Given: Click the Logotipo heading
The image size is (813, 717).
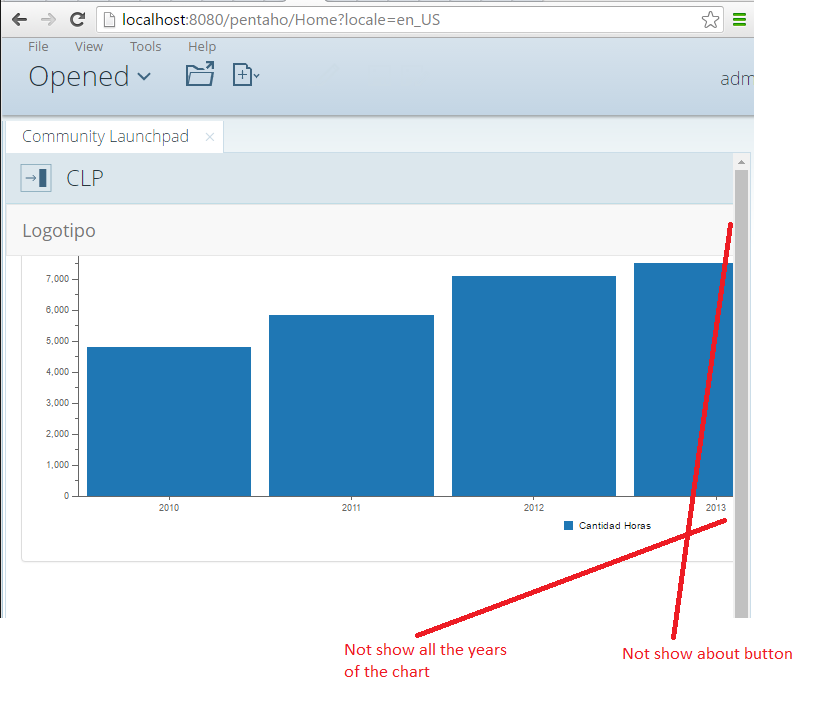Looking at the screenshot, I should tap(59, 230).
